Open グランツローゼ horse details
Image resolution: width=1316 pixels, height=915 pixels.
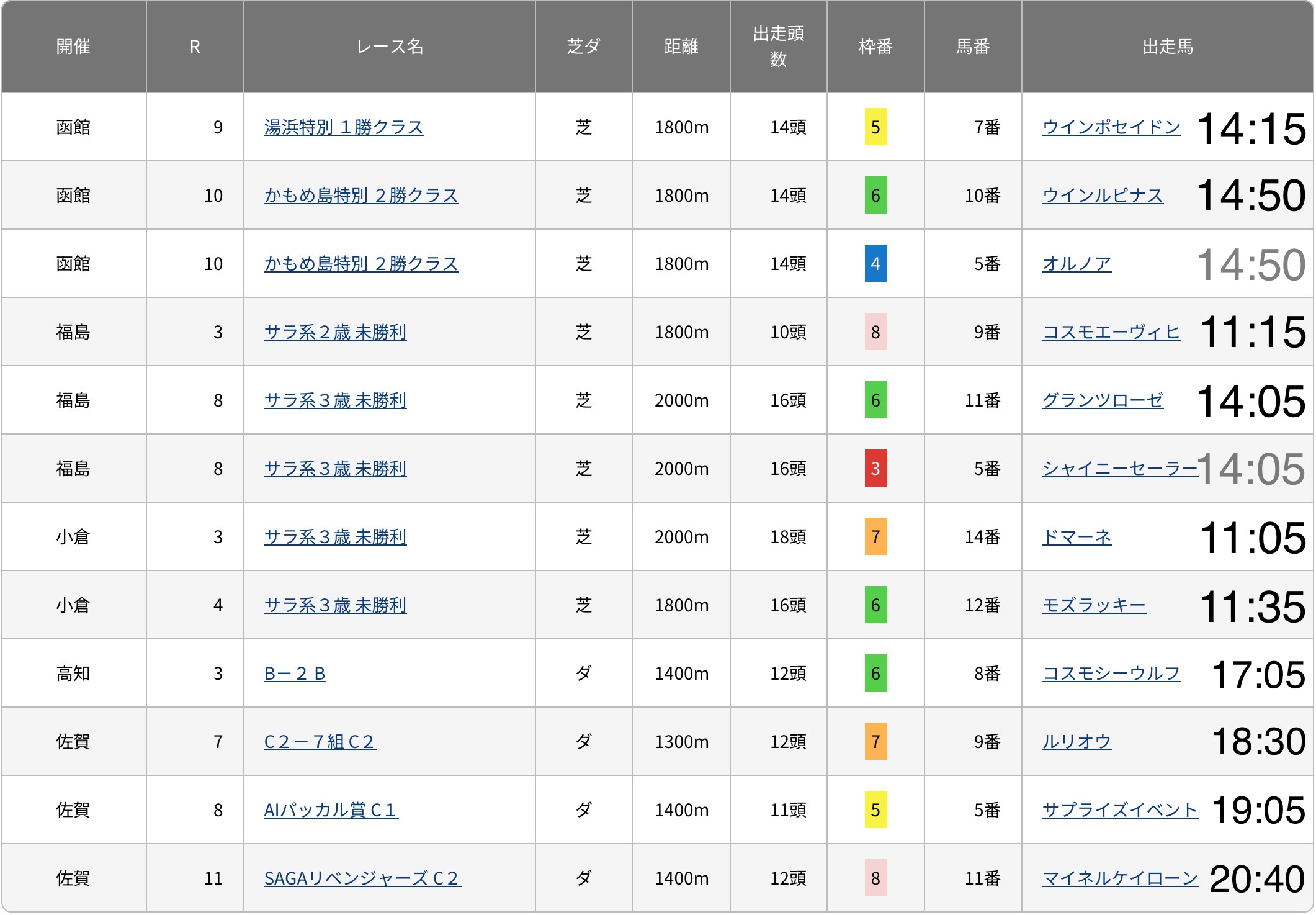[x=1102, y=400]
